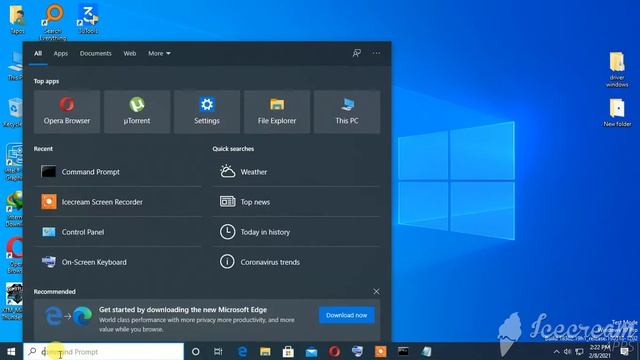The height and width of the screenshot is (360, 640).
Task: Run the Today in history quick search
Action: tap(296, 232)
